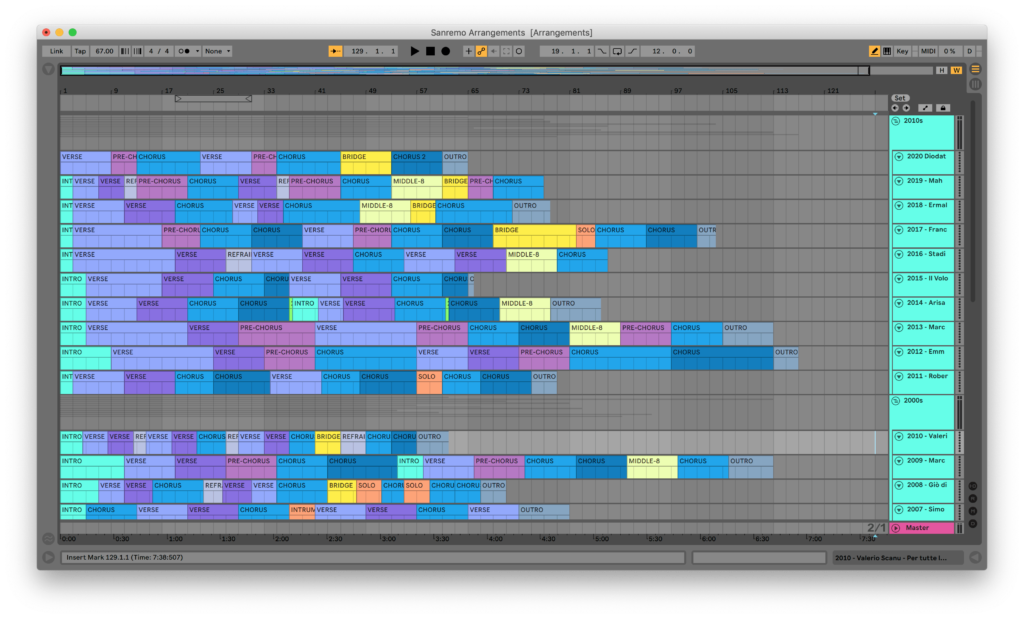Activate the Draw Mode pencil icon

[x=874, y=51]
